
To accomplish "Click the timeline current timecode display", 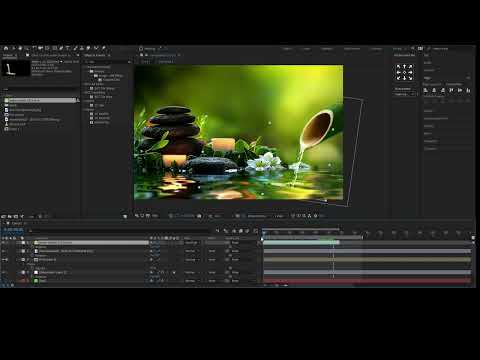I will point(13,230).
